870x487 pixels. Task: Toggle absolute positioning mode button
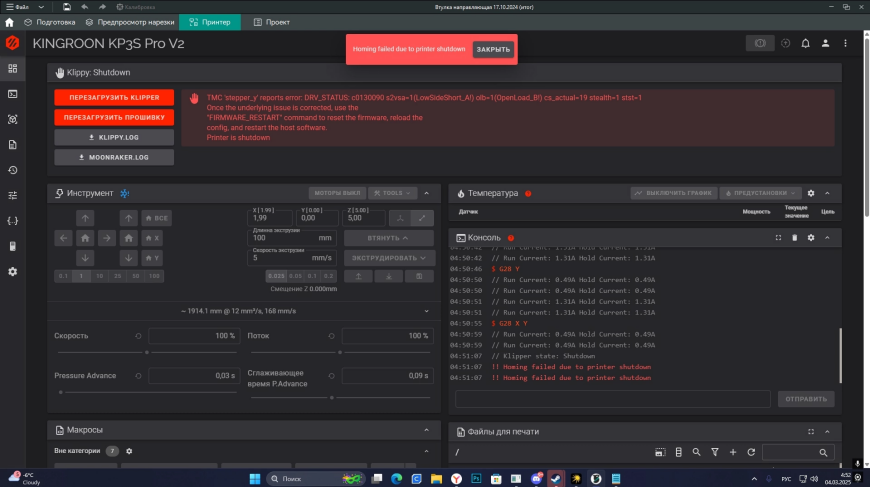point(400,218)
